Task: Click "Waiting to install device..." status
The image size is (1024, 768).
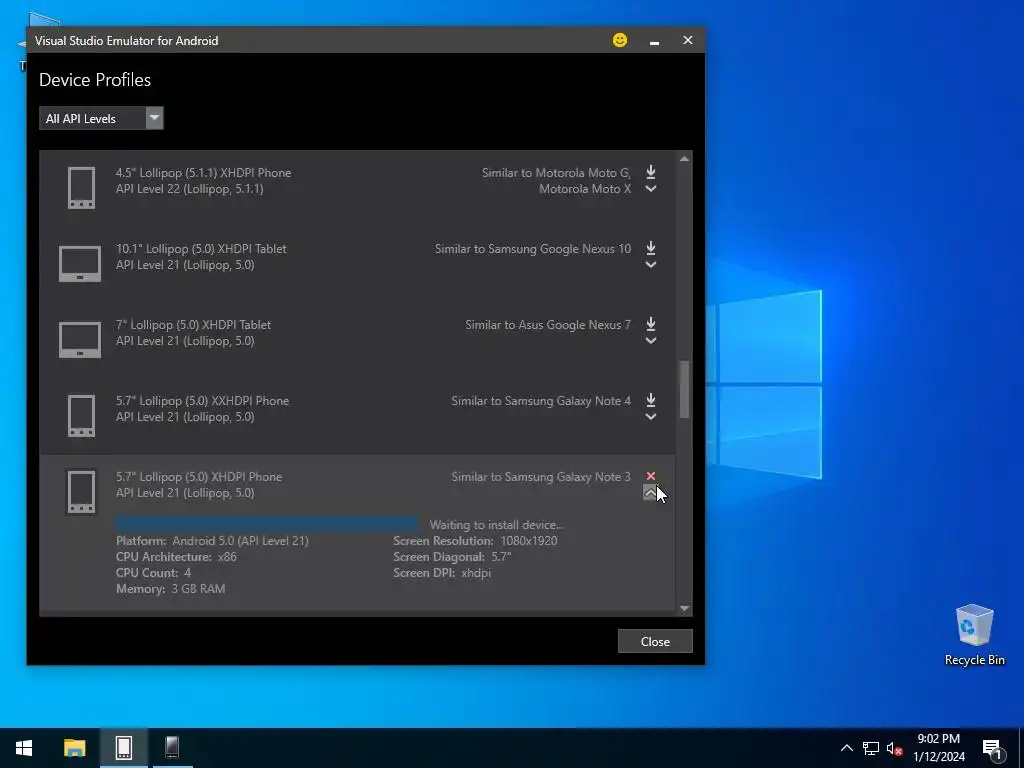Action: (x=496, y=524)
